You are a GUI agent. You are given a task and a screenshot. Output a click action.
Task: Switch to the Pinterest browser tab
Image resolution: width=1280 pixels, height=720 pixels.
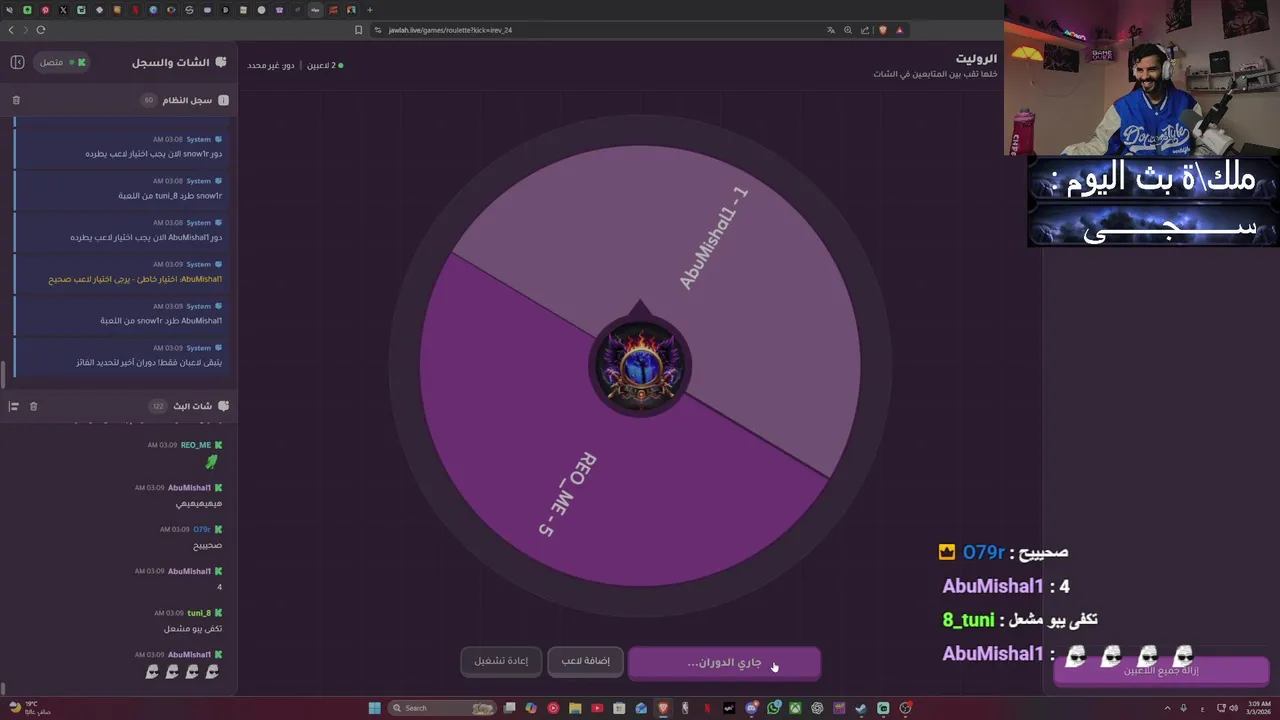(45, 10)
